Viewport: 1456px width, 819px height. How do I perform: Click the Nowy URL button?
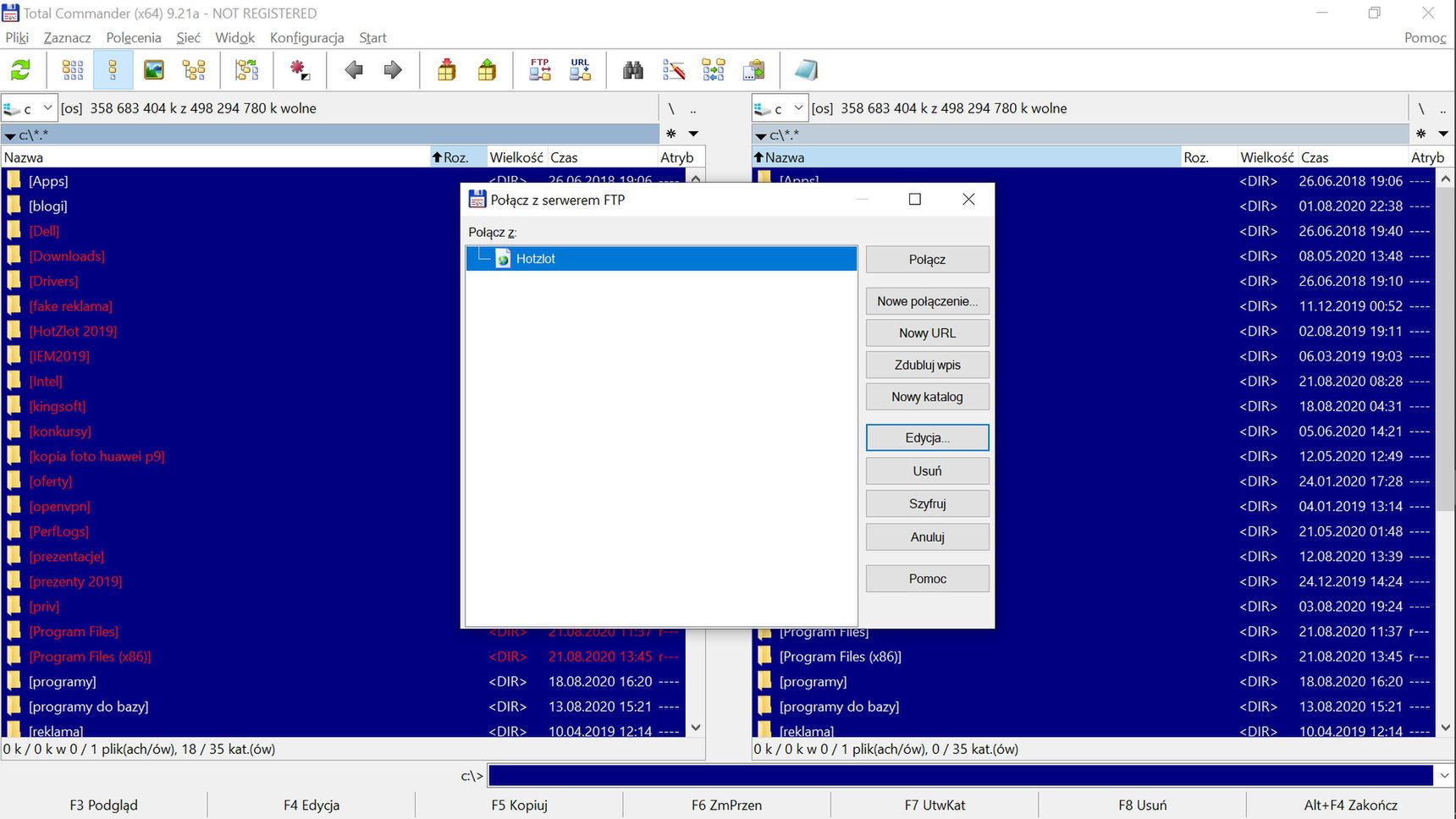tap(927, 333)
